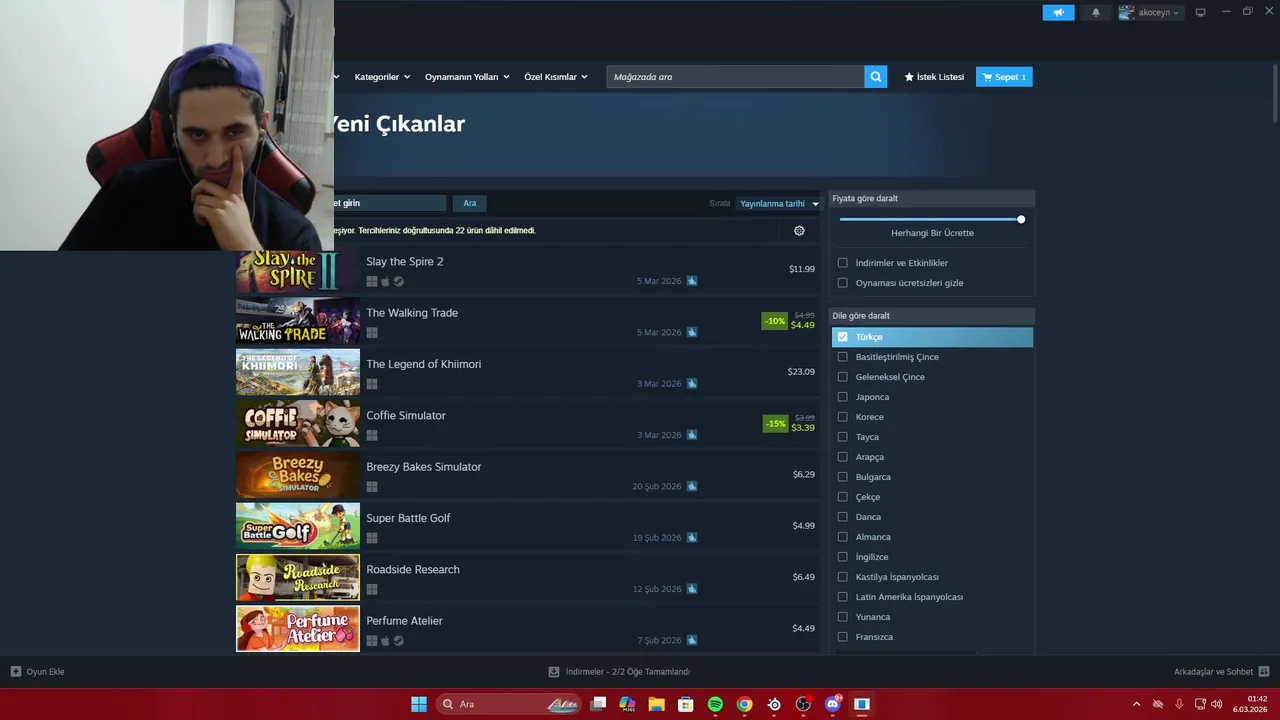This screenshot has height=720, width=1280.
Task: Check Fransızca language filter
Action: point(842,637)
